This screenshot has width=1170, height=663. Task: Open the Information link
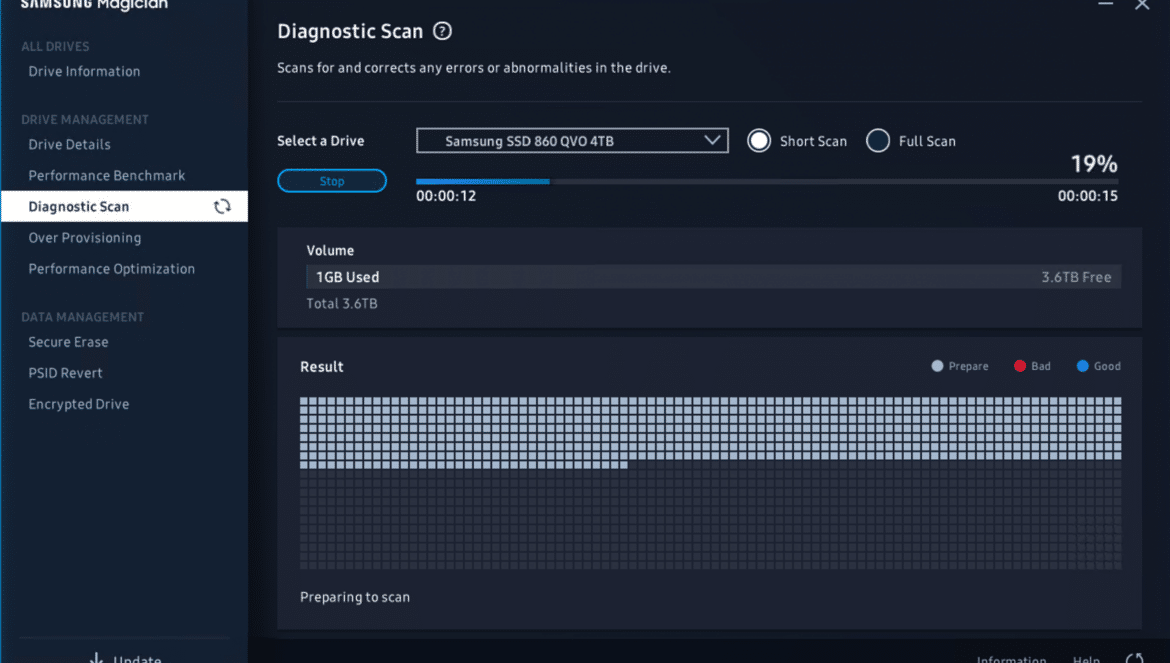(1011, 659)
